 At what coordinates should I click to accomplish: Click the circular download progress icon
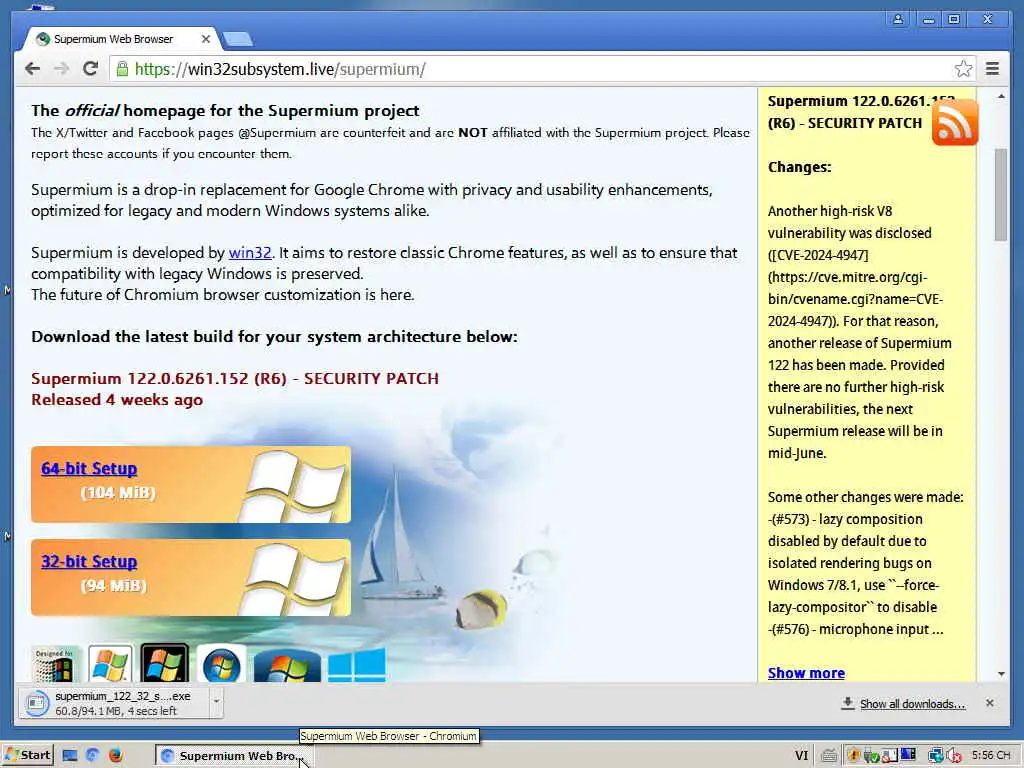click(x=37, y=703)
